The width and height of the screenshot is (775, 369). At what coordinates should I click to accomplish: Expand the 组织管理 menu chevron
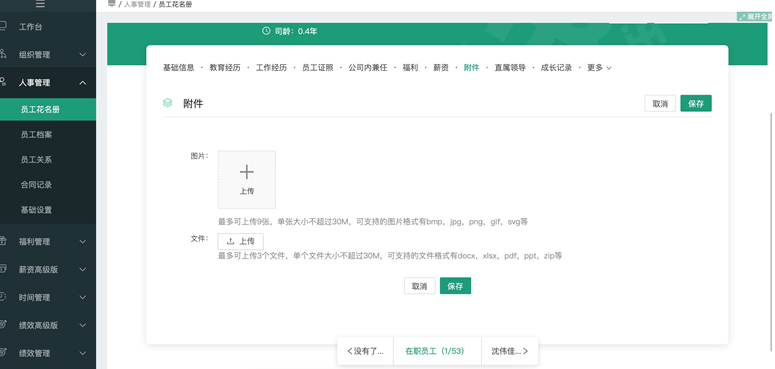point(83,55)
